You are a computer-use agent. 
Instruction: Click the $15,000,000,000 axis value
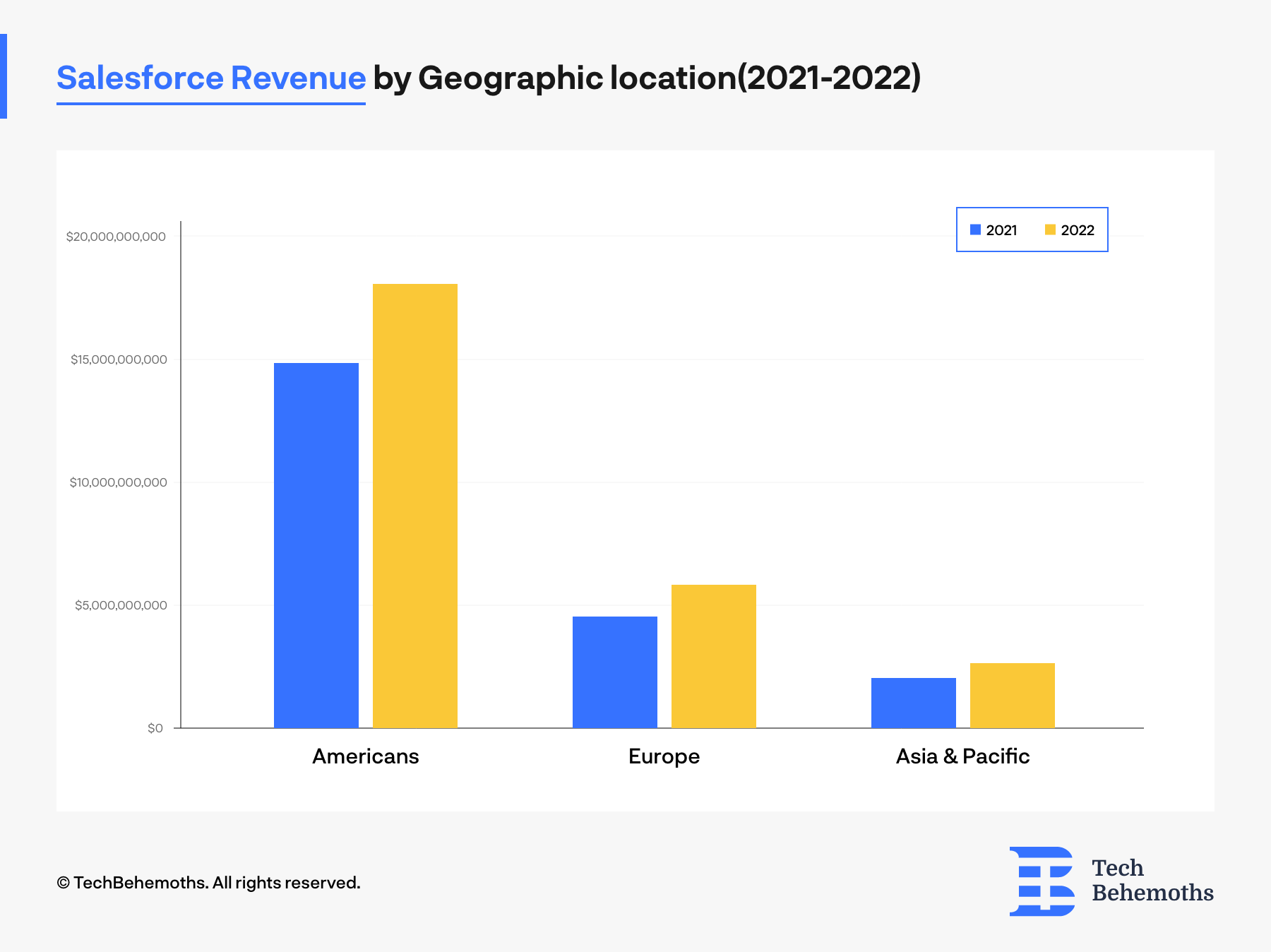[x=119, y=359]
